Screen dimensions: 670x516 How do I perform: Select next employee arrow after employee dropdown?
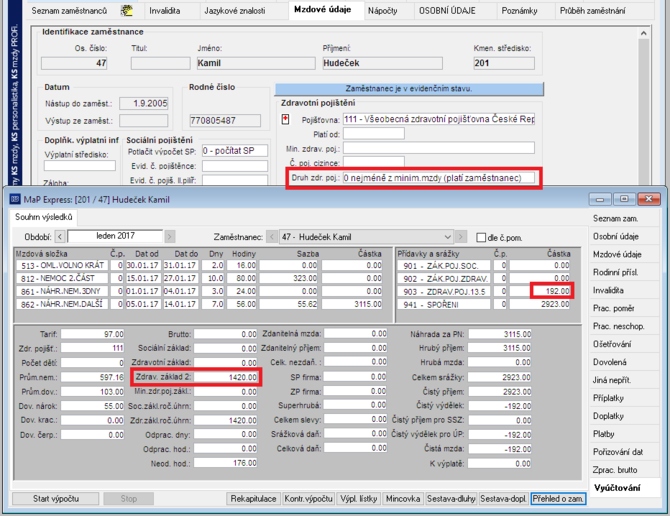point(460,236)
